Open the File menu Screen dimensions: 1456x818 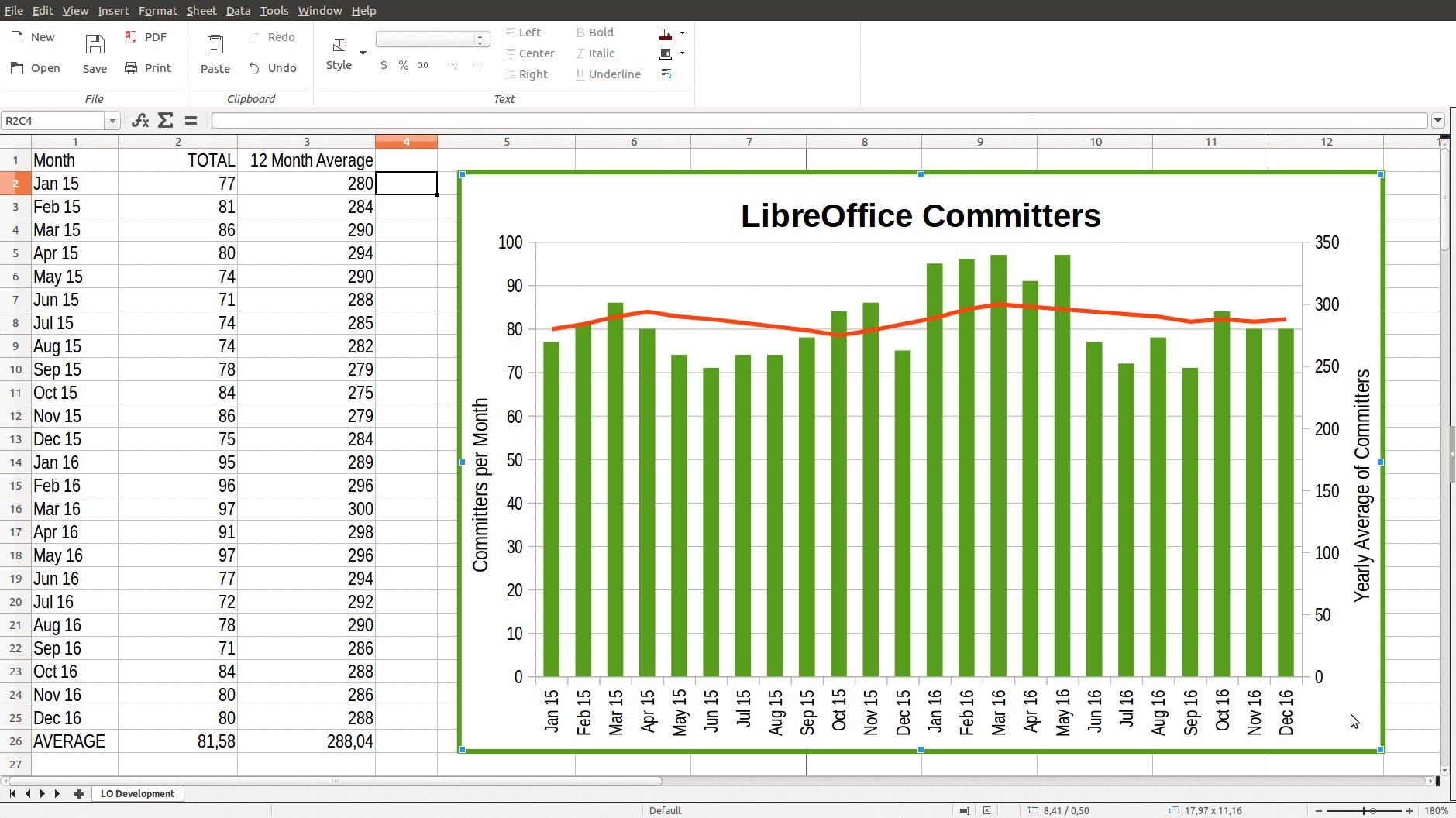pyautogui.click(x=14, y=10)
